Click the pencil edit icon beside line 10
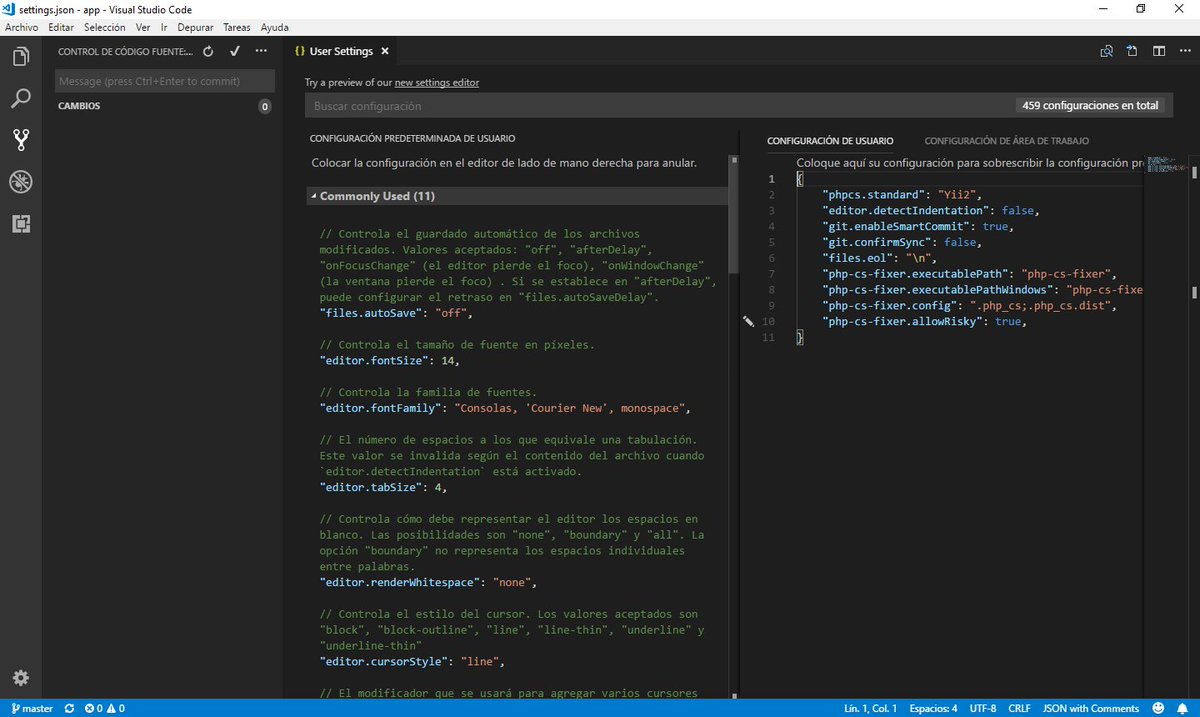This screenshot has height=717, width=1200. point(748,321)
